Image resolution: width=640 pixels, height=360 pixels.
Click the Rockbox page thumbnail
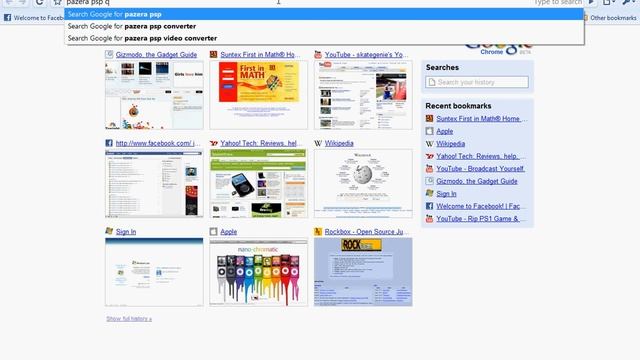click(363, 272)
